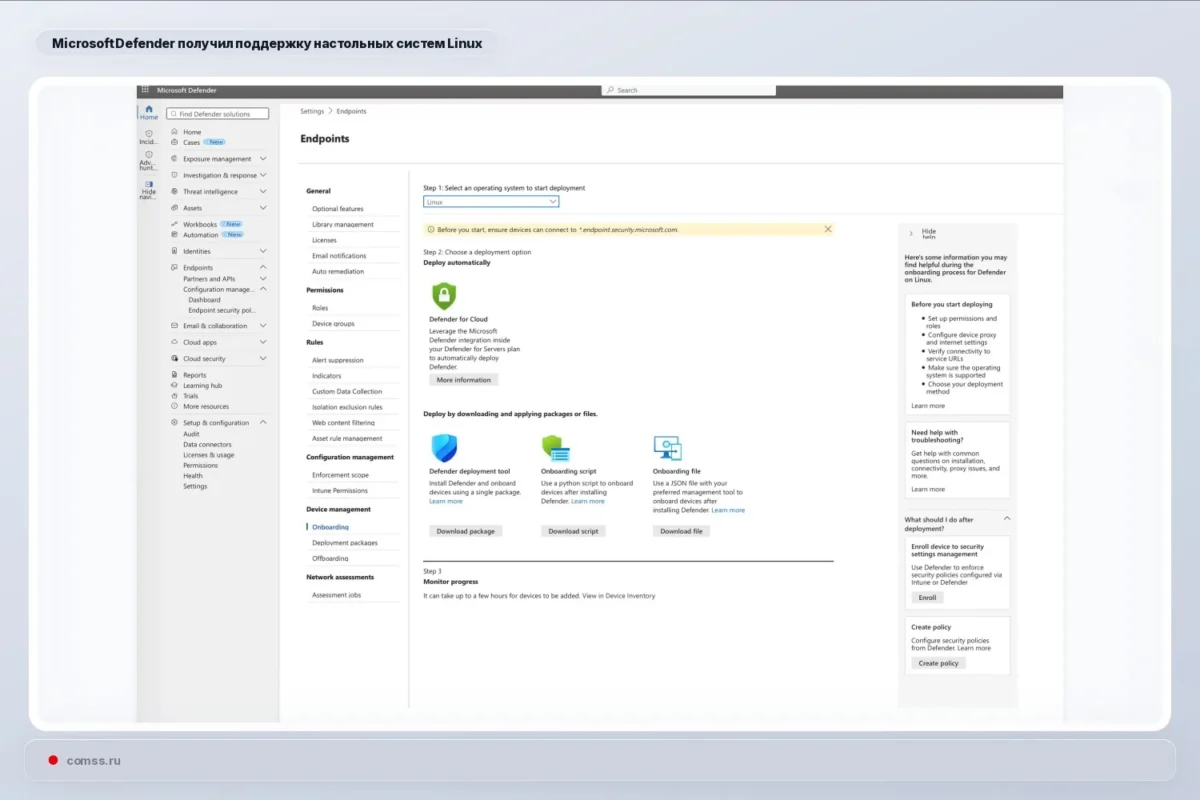Click the Download file button
Screen dimensions: 1200x800
point(682,531)
